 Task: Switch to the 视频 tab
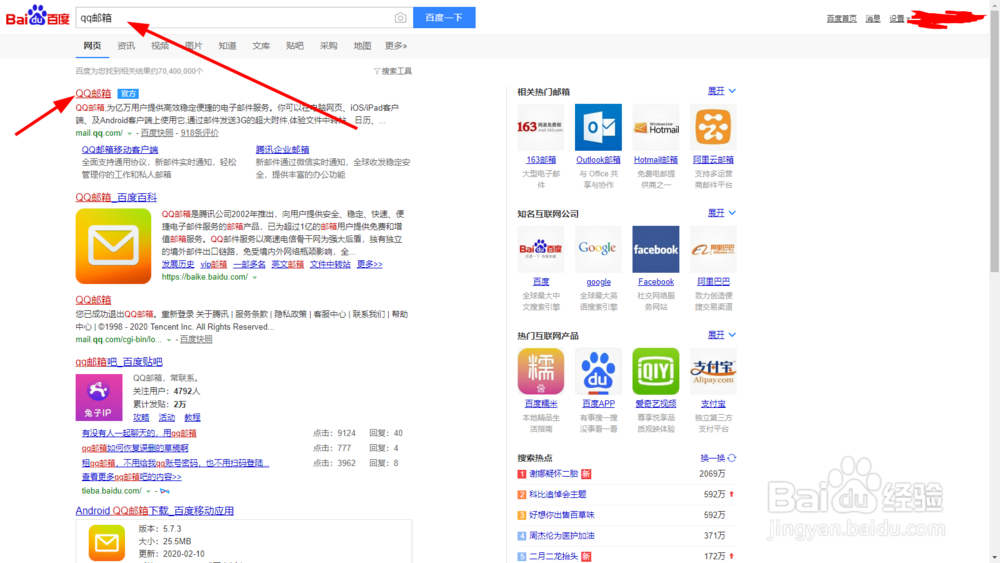click(x=159, y=46)
